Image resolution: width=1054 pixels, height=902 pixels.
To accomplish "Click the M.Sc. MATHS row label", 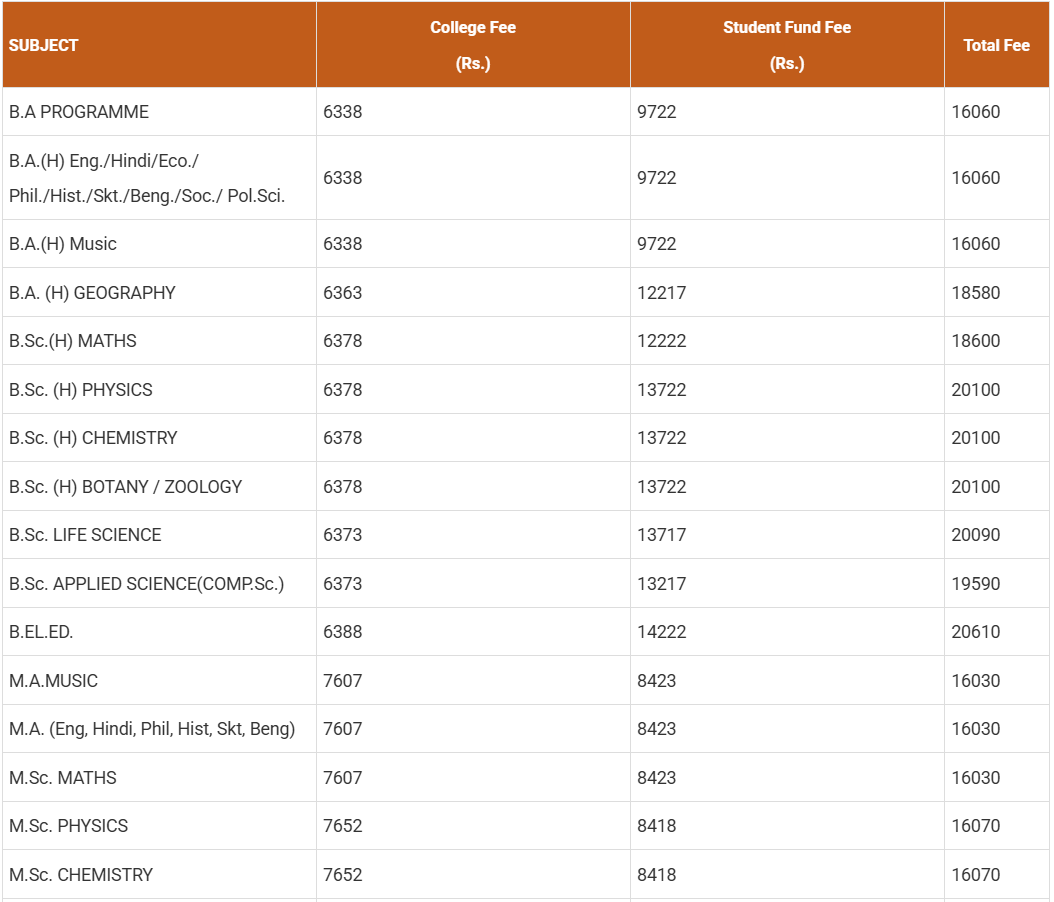I will pyautogui.click(x=63, y=778).
